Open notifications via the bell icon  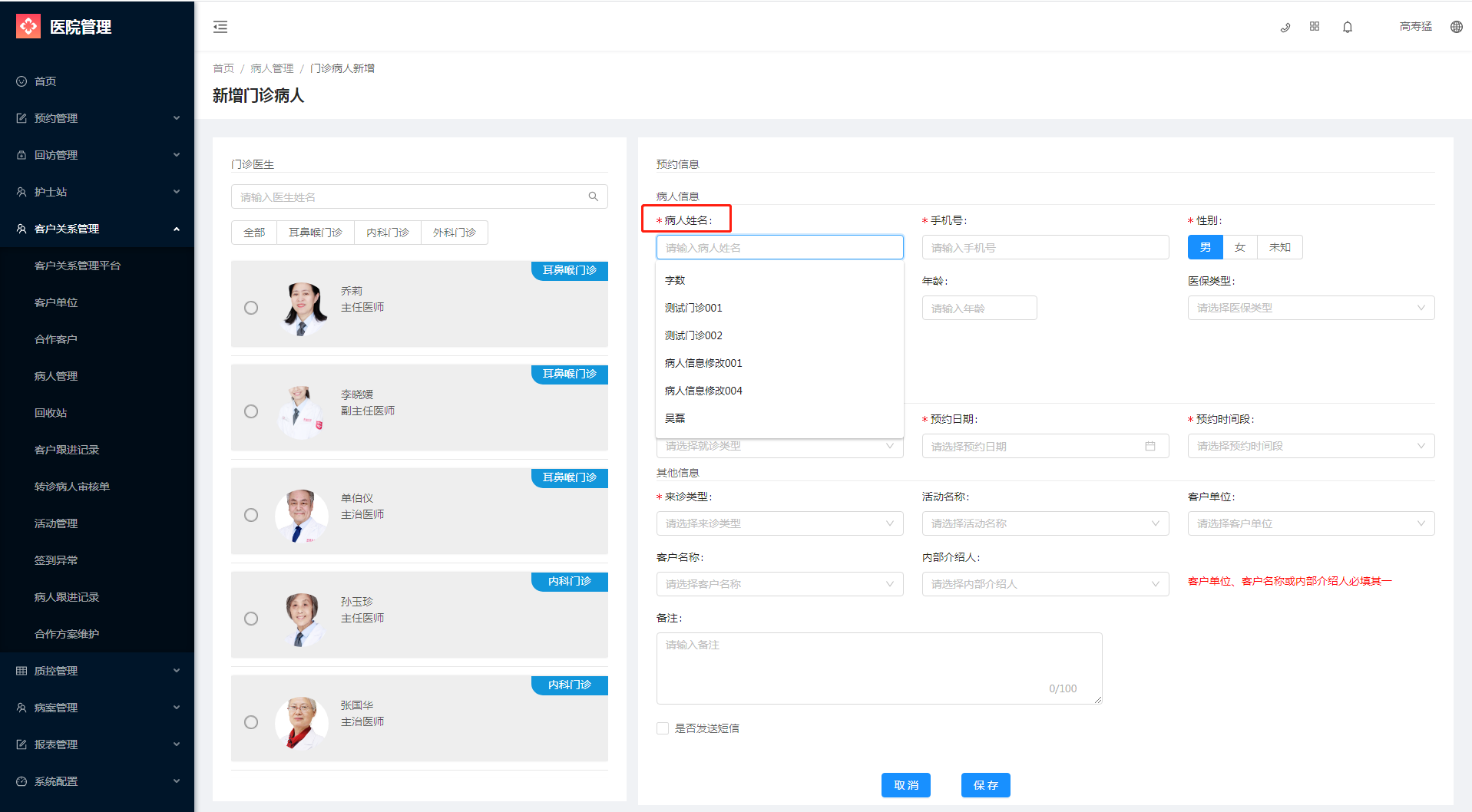(1348, 27)
